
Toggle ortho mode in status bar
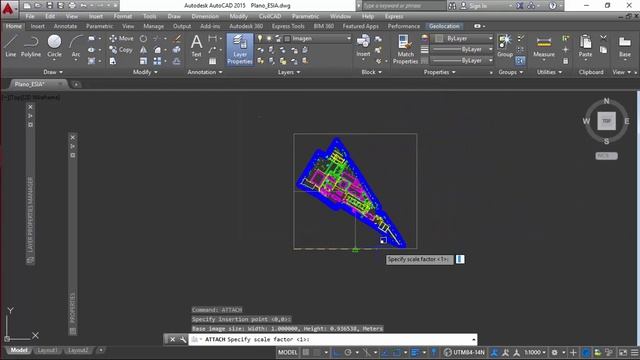(x=336, y=352)
